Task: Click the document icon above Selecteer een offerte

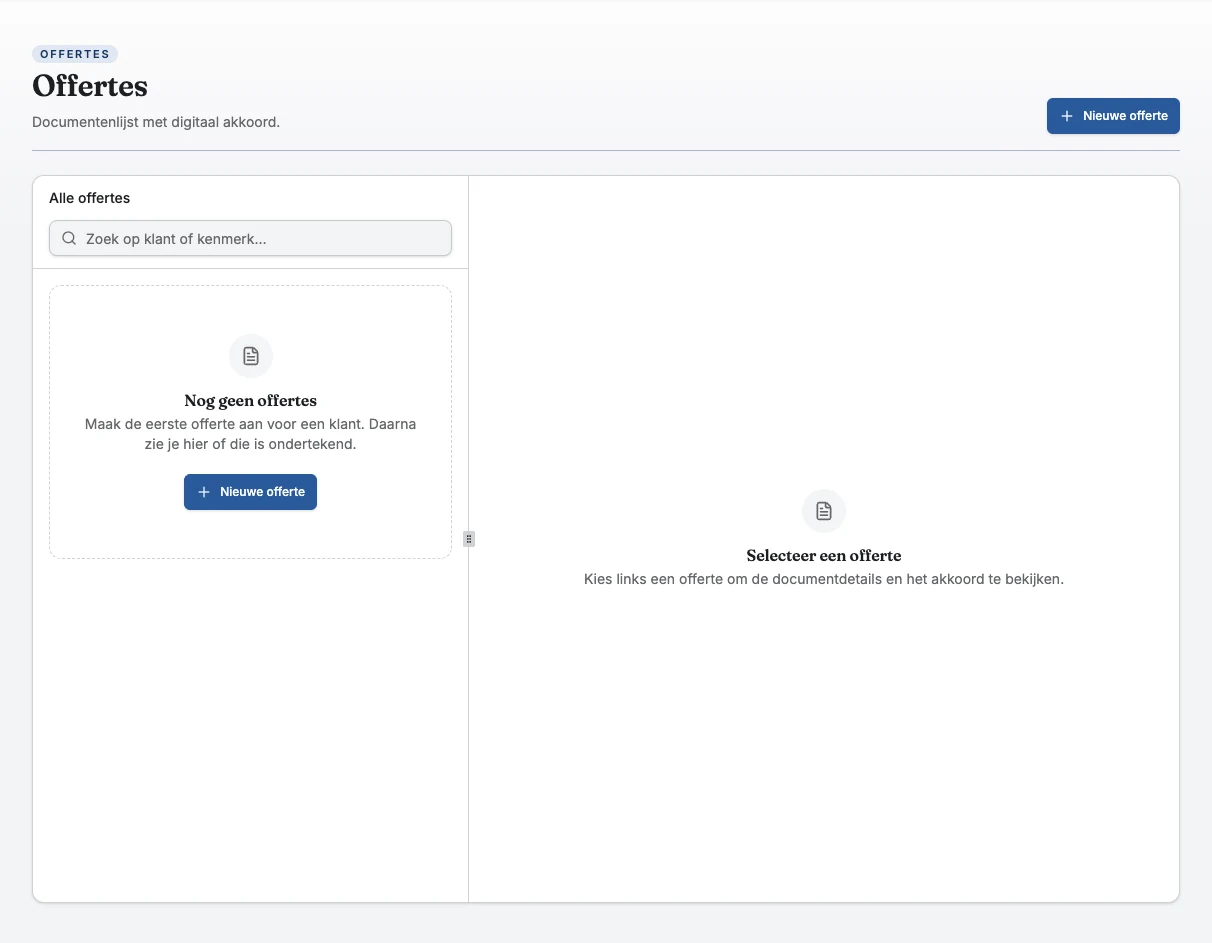Action: tap(824, 511)
